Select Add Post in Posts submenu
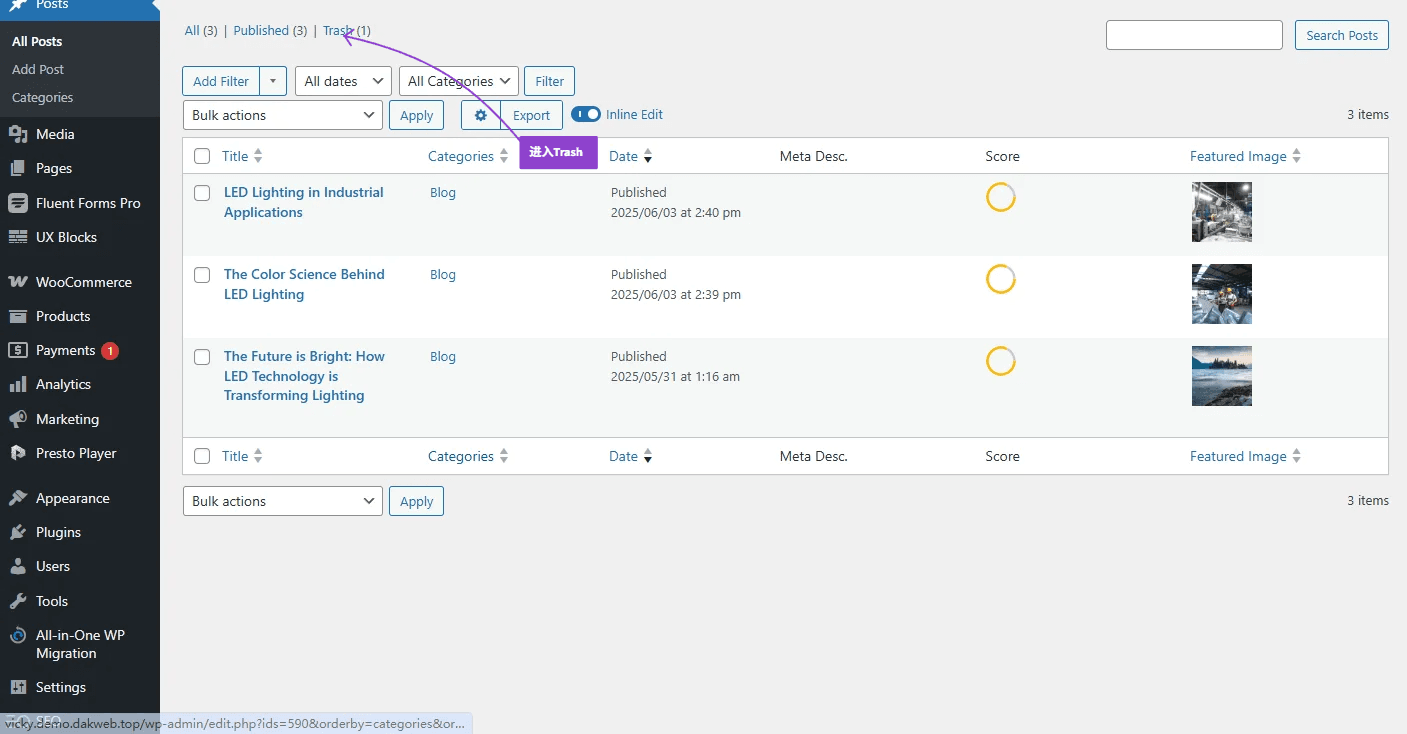The image size is (1407, 734). pos(38,69)
